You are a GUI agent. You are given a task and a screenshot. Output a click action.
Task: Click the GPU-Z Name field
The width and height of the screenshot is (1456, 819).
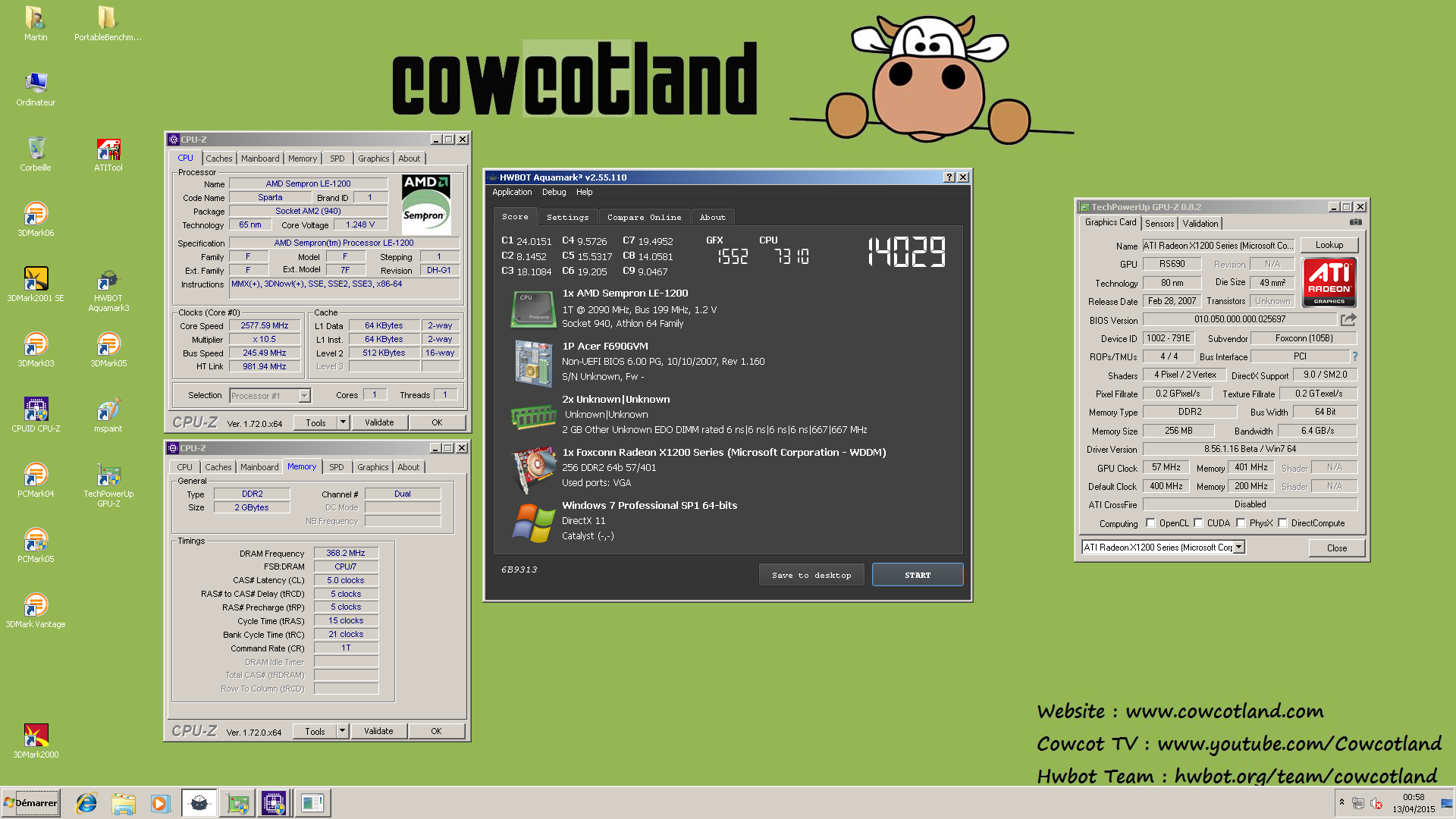pos(1219,246)
